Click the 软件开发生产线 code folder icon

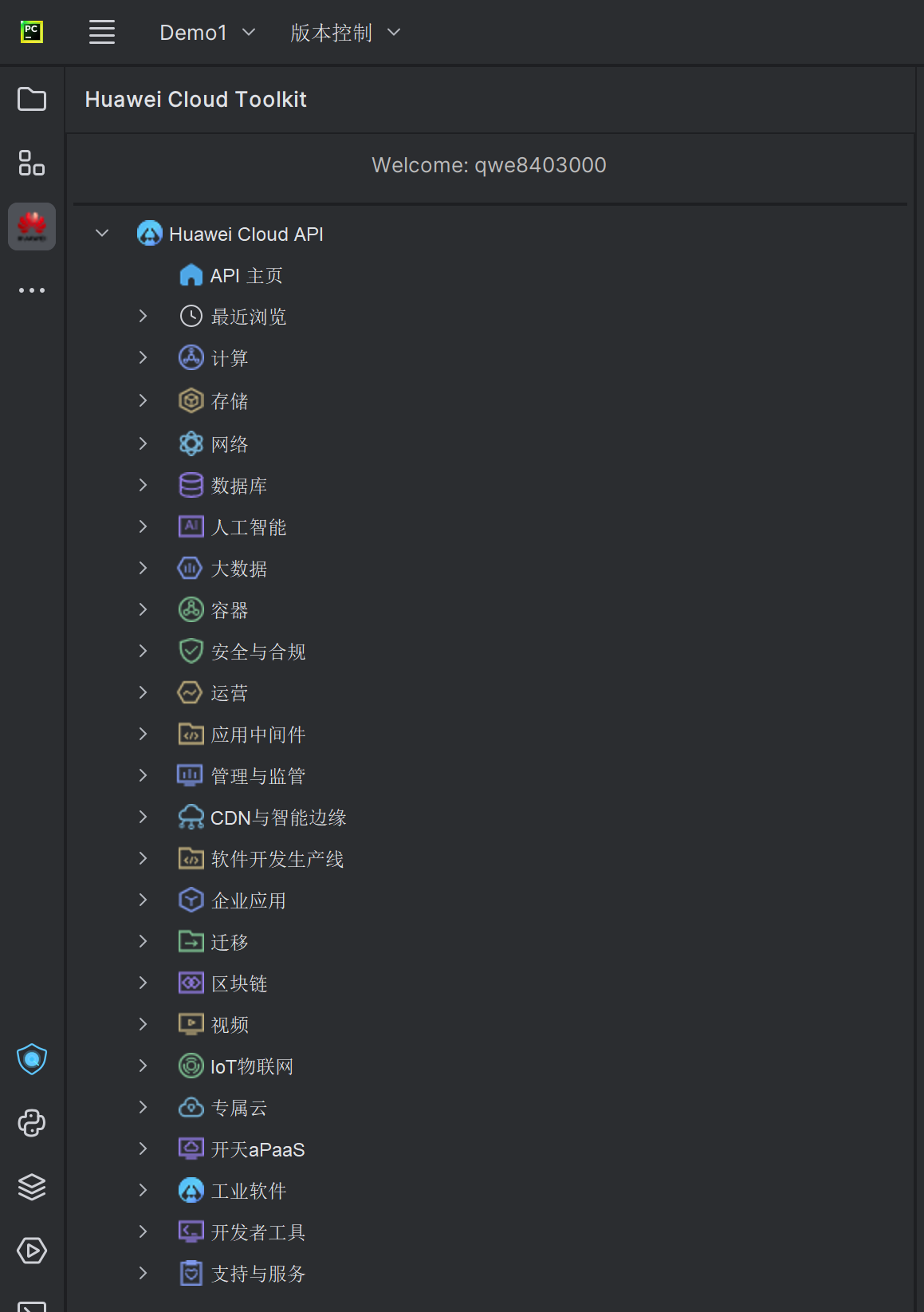(x=191, y=859)
